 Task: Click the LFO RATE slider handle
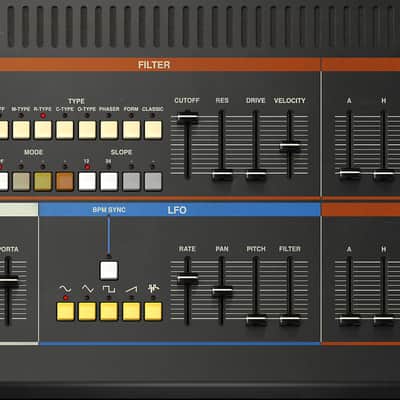(187, 278)
